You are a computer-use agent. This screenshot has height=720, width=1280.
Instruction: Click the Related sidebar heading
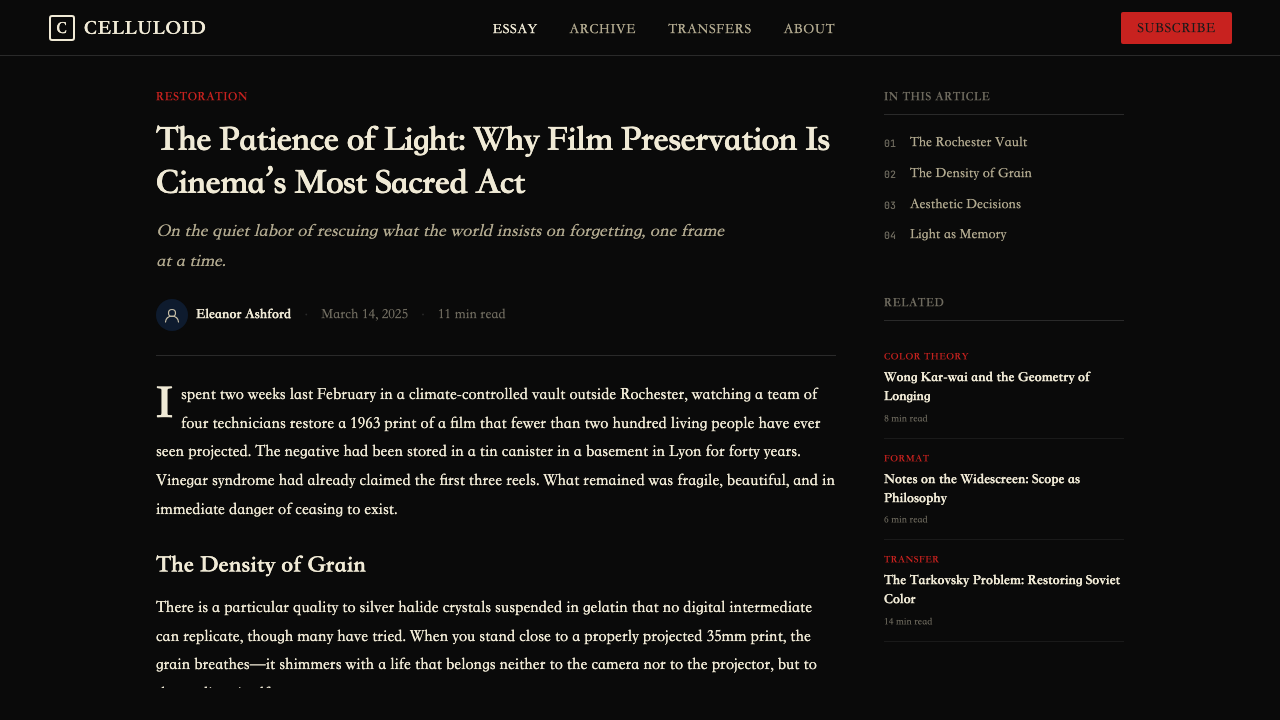tap(914, 303)
